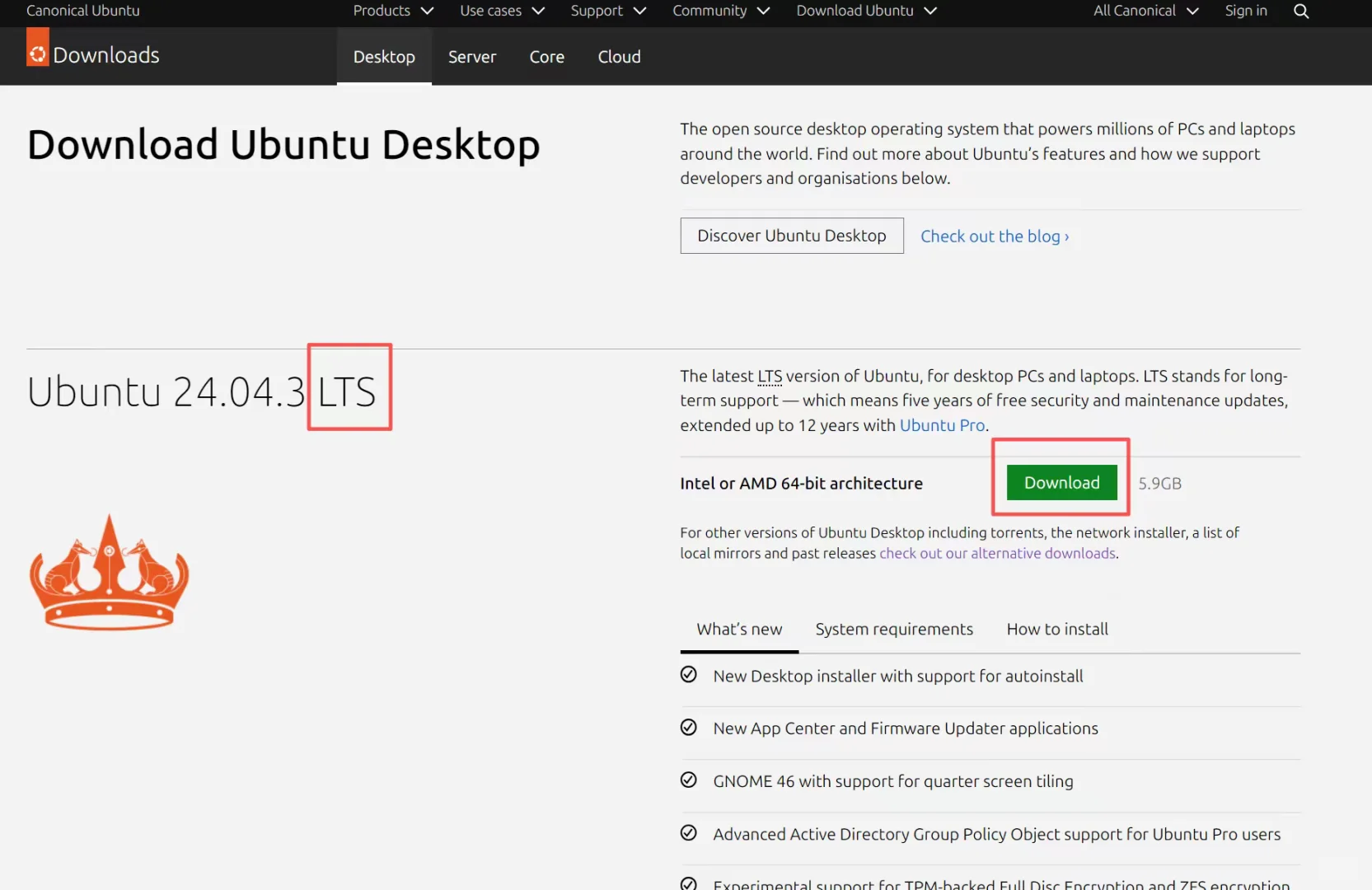
Task: Expand the Support dropdown menu
Action: [608, 11]
